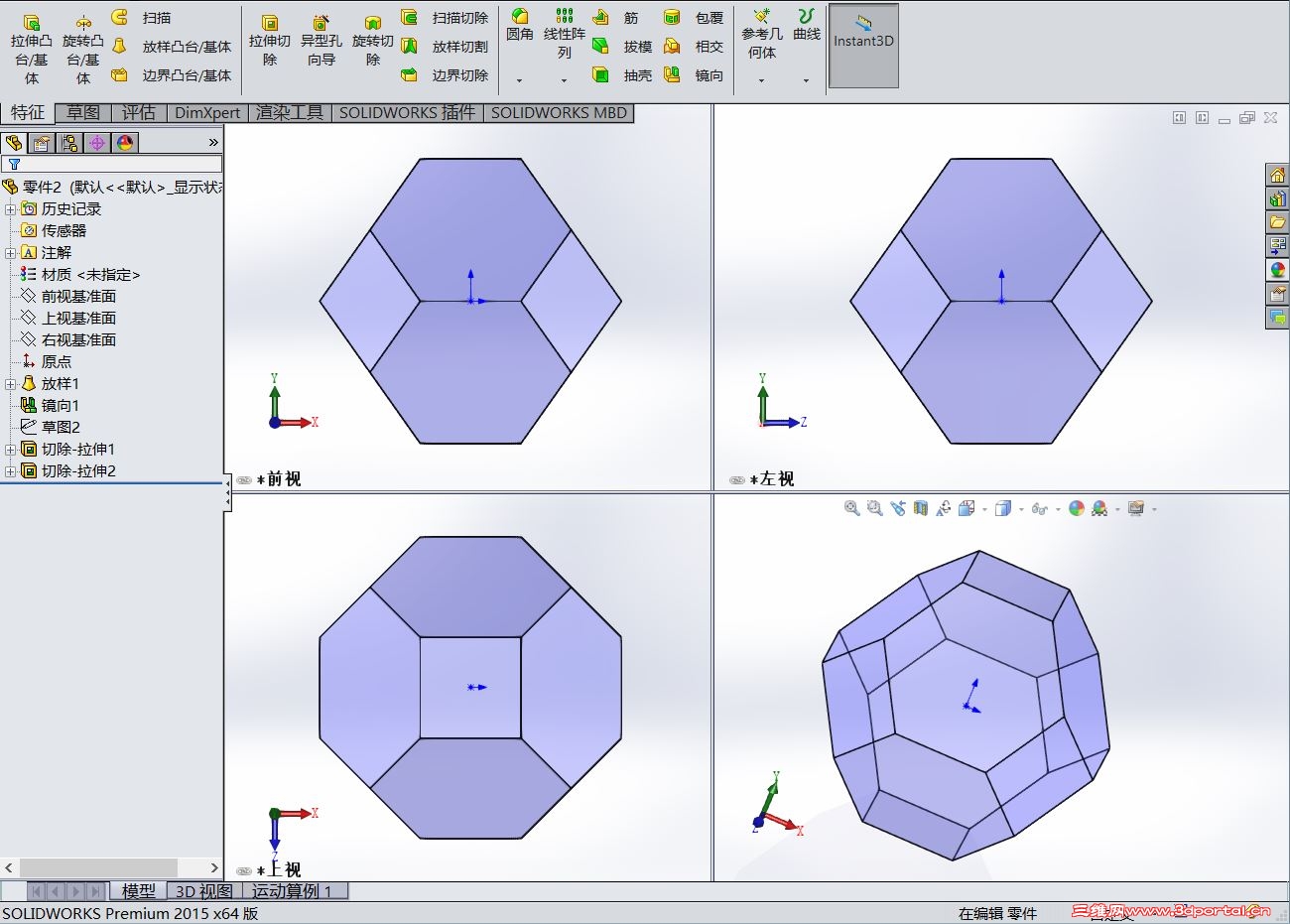
Task: Select the 前视基准面 front plane
Action: [68, 297]
